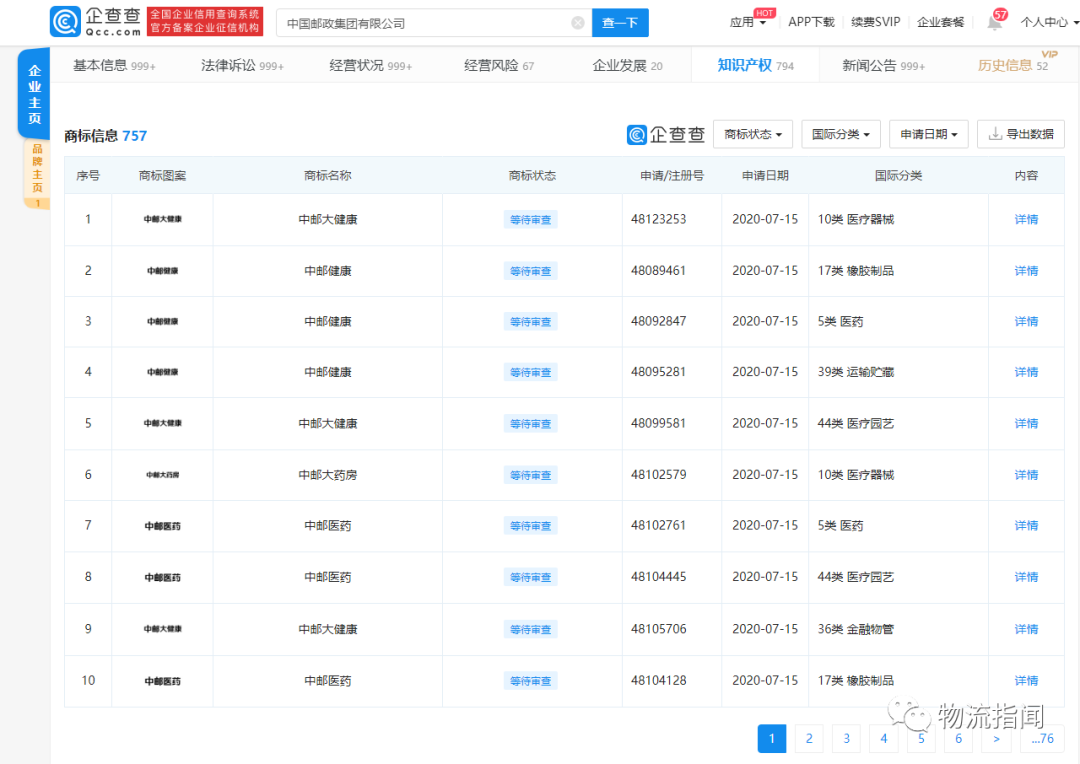Open the APP下载 link
Image resolution: width=1080 pixels, height=764 pixels.
811,23
